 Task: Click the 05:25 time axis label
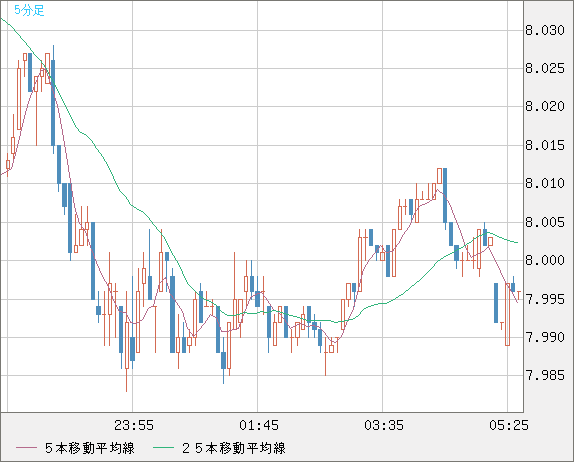pos(509,425)
